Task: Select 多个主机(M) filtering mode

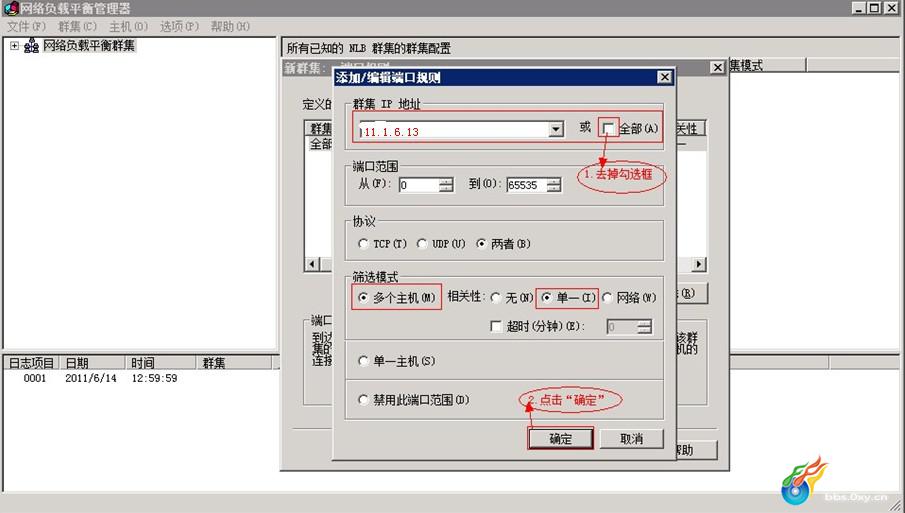Action: 363,298
